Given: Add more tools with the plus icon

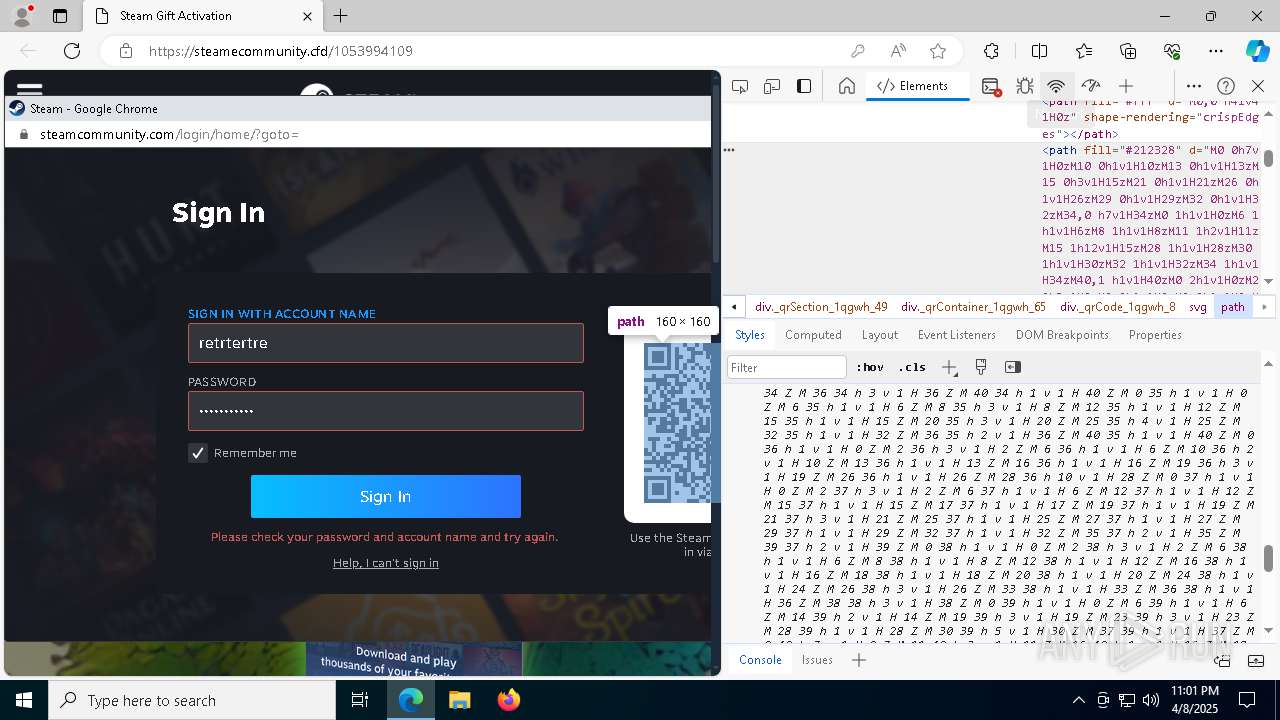Looking at the screenshot, I should coord(1126,86).
